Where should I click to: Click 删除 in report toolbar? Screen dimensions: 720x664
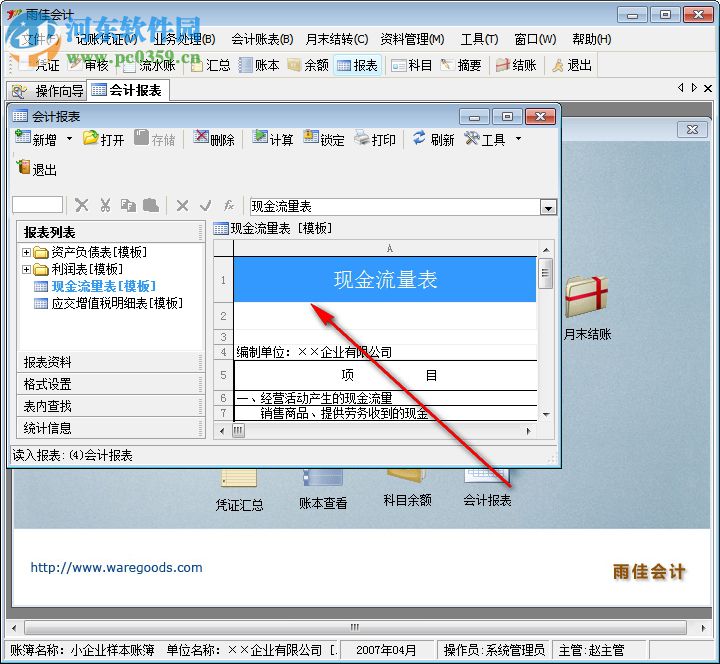[x=214, y=139]
